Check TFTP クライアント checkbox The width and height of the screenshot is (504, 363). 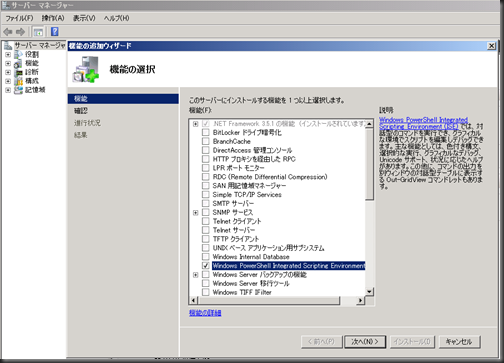click(x=206, y=239)
